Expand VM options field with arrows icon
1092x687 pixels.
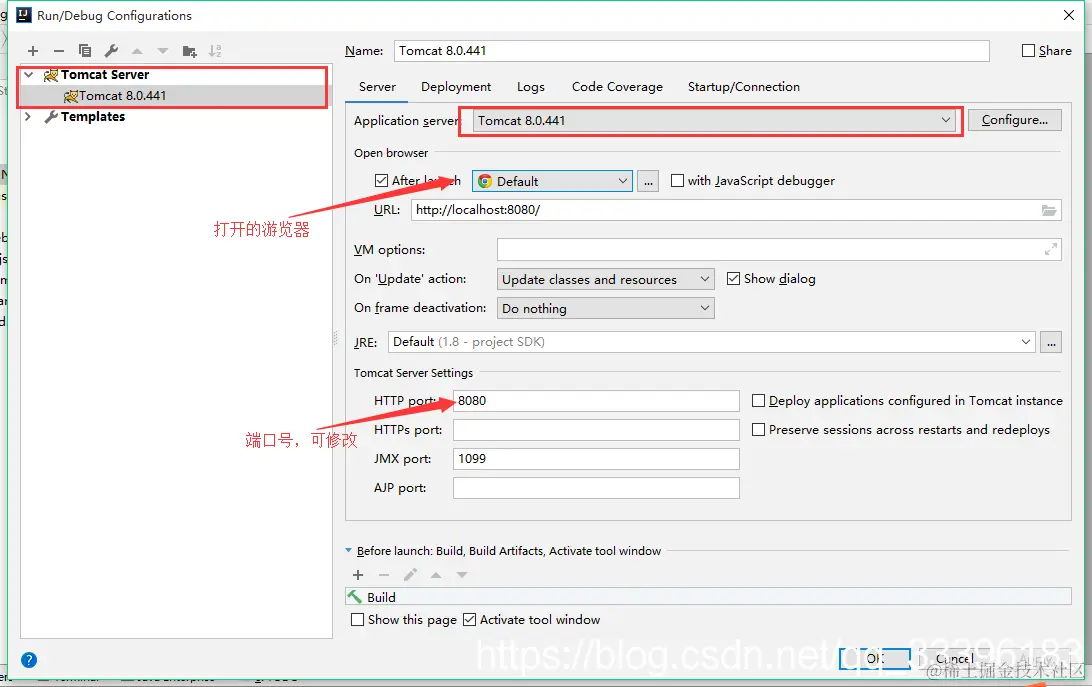1051,249
